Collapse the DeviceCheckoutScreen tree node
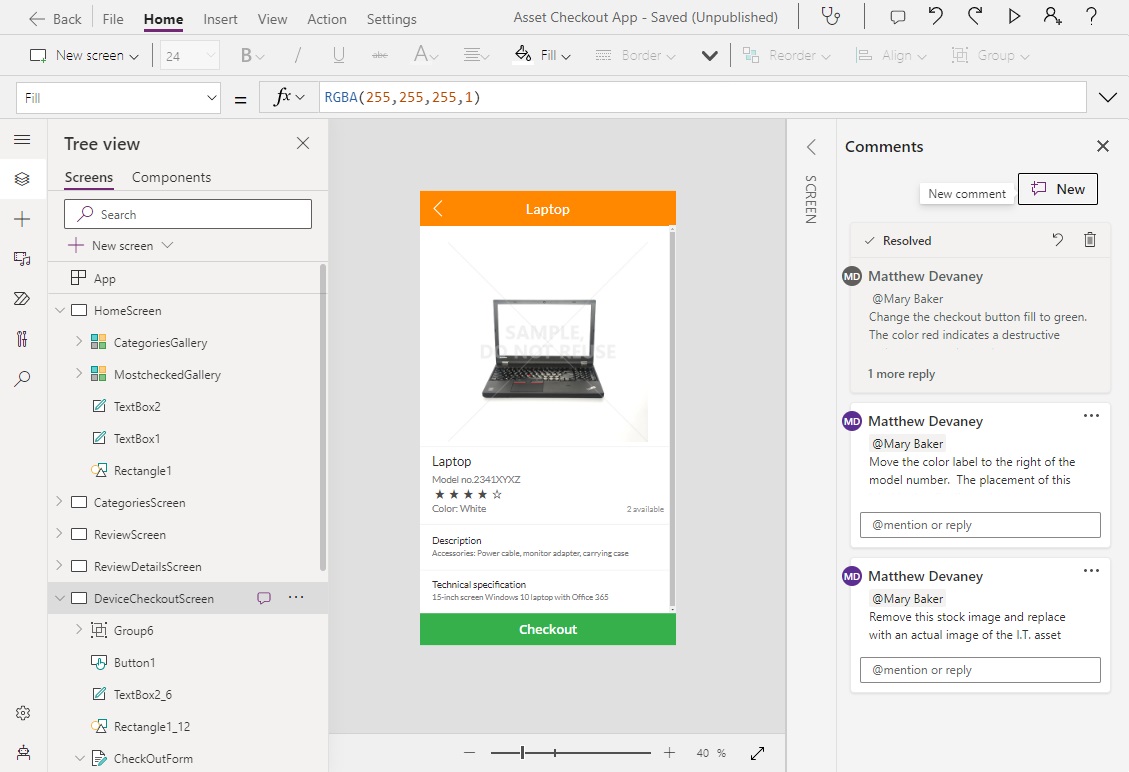This screenshot has height=772, width=1129. (60, 598)
